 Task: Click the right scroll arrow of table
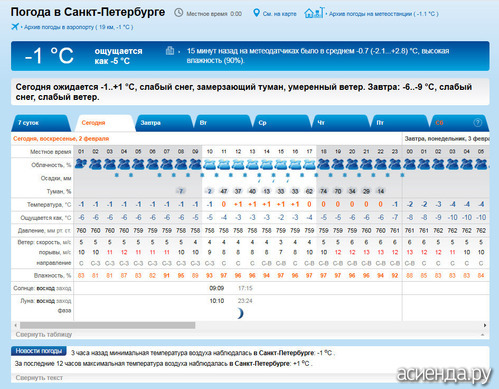[x=485, y=325]
